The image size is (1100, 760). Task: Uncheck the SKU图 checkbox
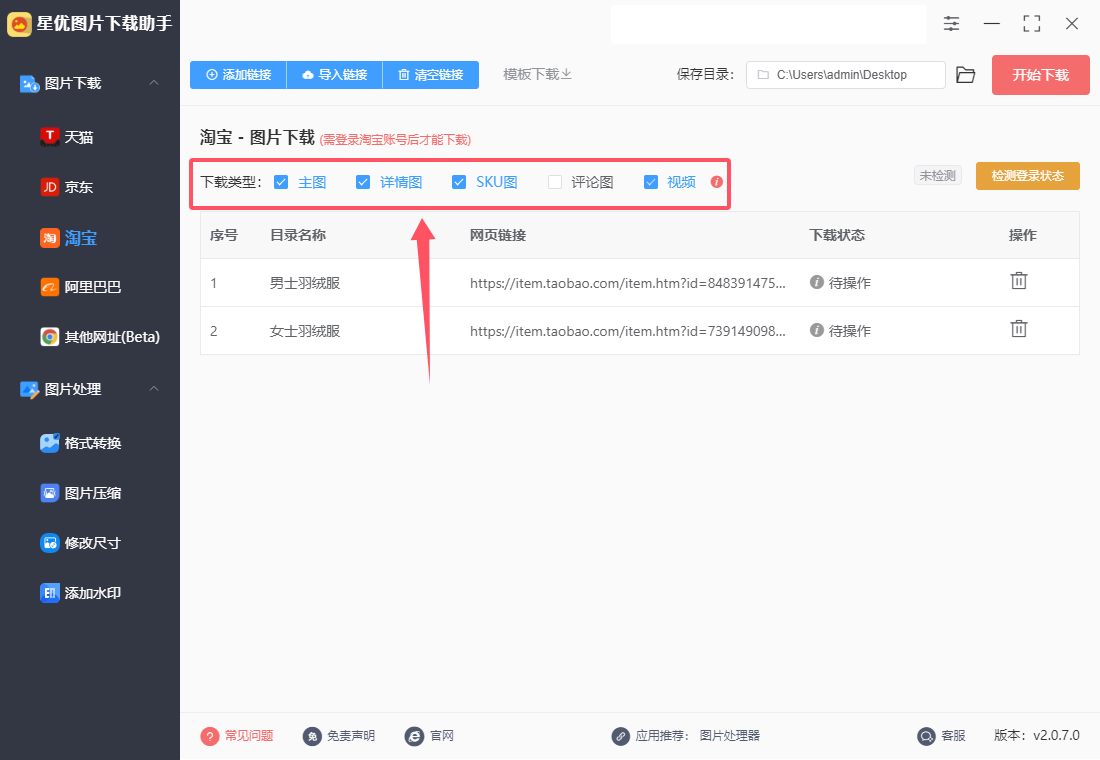click(459, 182)
